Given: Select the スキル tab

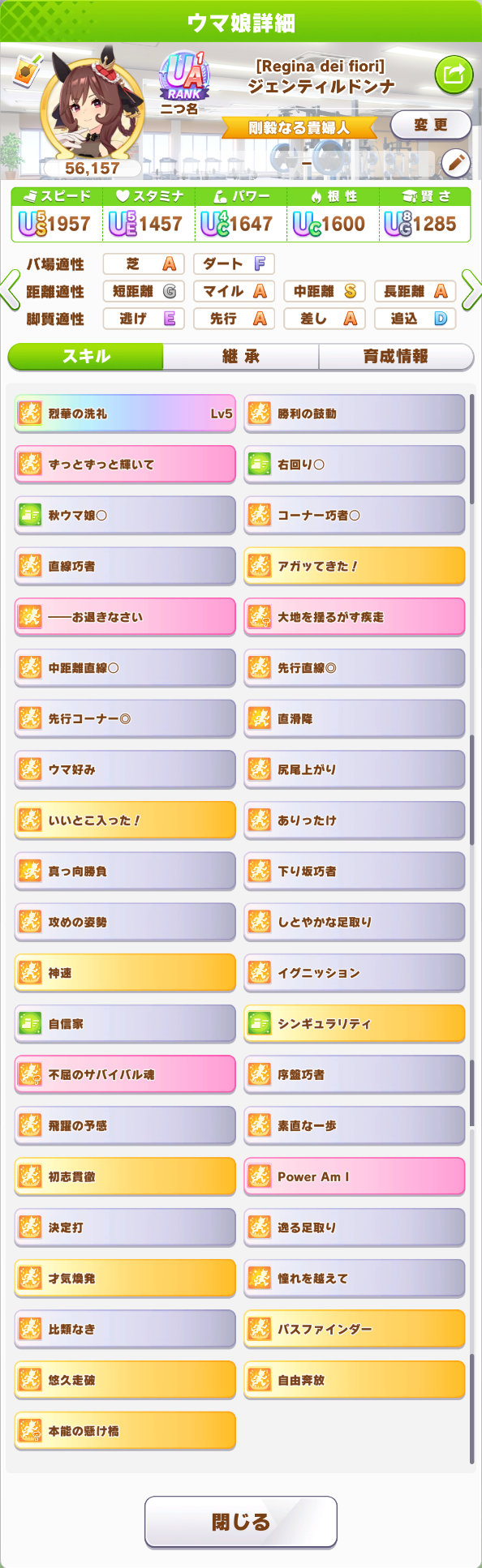Looking at the screenshot, I should click(x=86, y=357).
